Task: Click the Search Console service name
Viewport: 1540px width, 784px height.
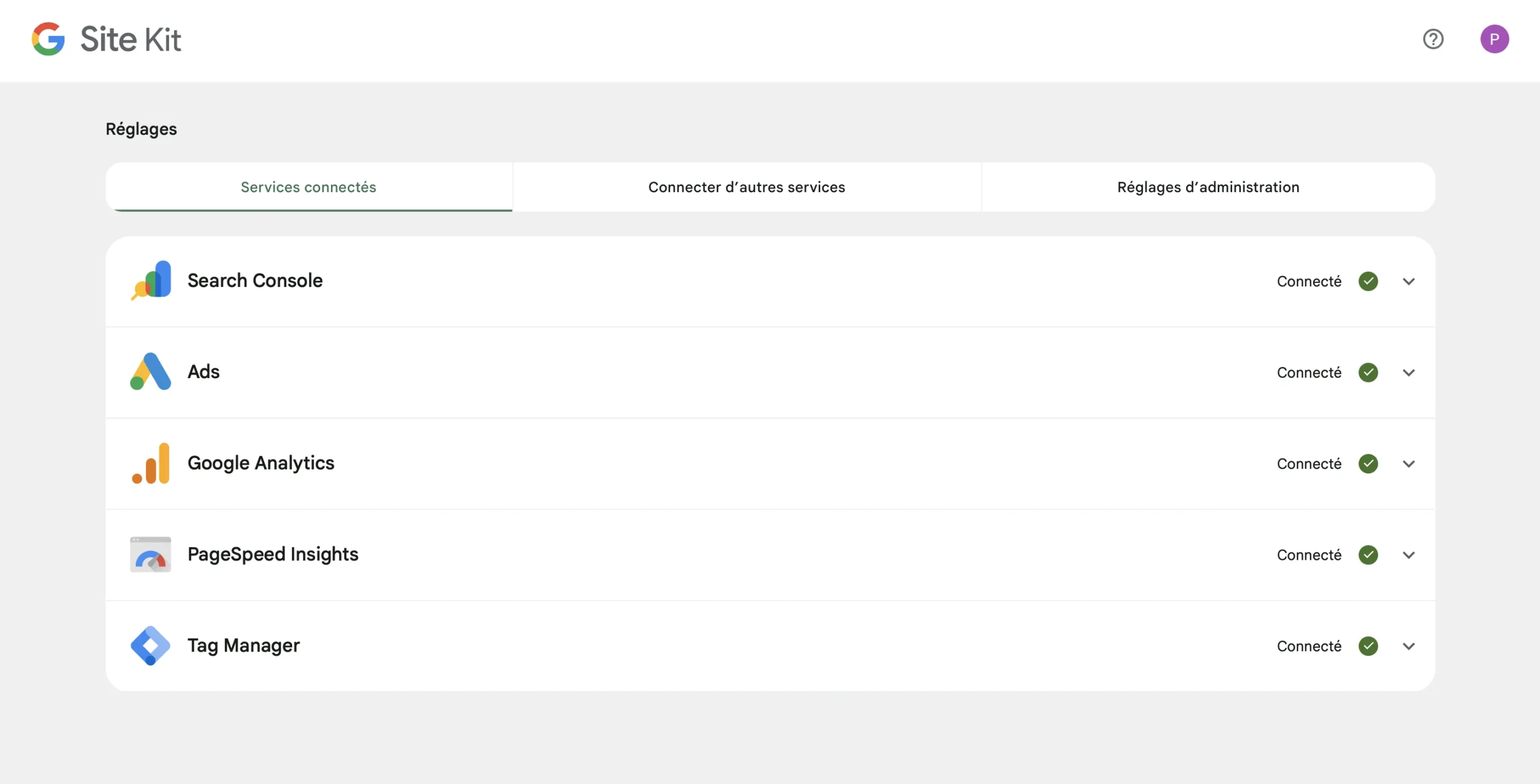Action: point(255,280)
